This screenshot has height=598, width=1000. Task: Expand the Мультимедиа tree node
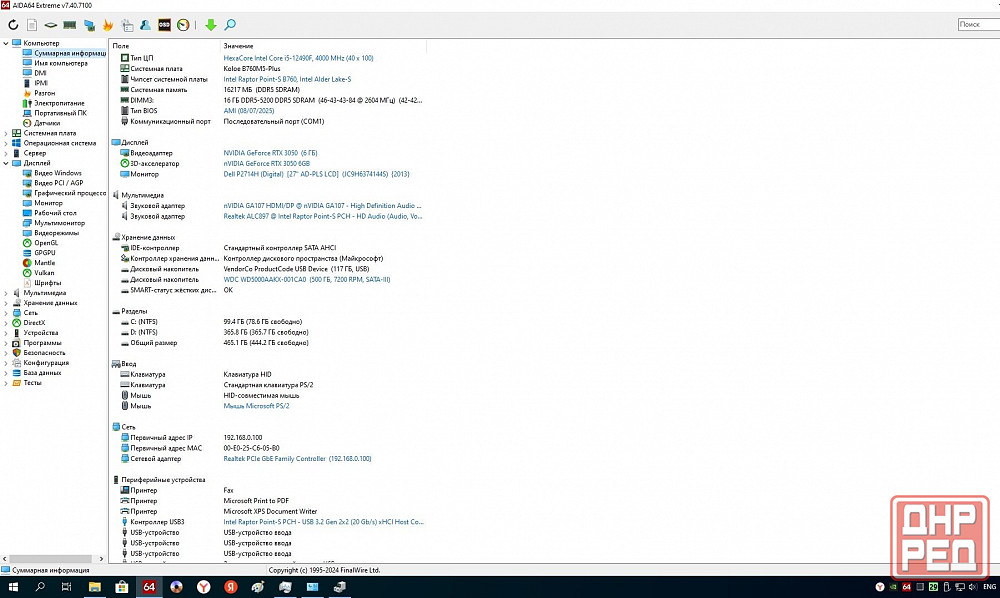click(6, 293)
